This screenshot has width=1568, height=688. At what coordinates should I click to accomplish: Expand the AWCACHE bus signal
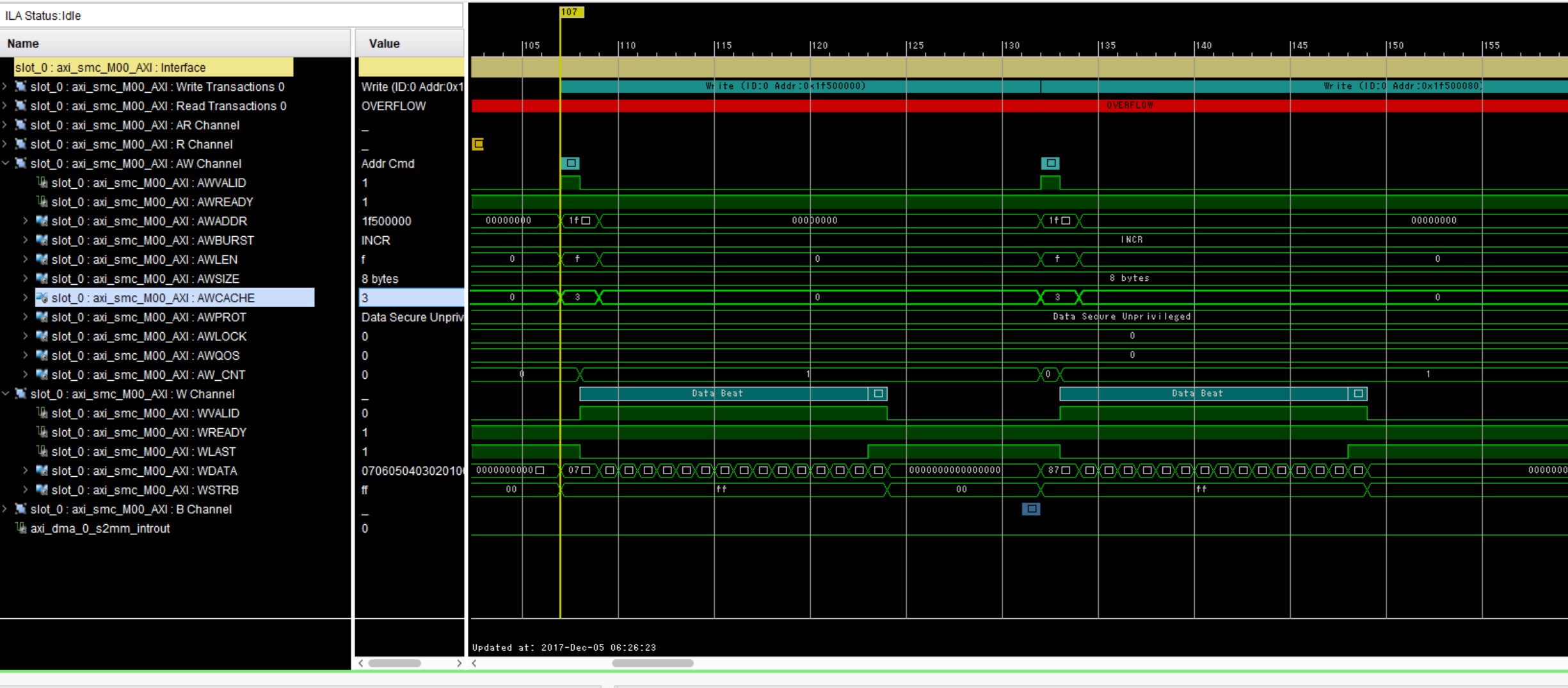point(26,298)
